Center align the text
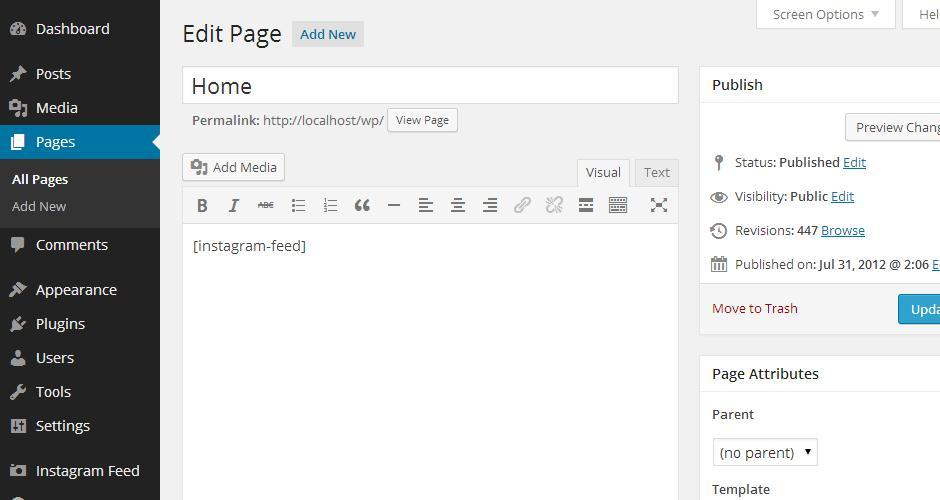Screen dimensions: 940x500 458,205
